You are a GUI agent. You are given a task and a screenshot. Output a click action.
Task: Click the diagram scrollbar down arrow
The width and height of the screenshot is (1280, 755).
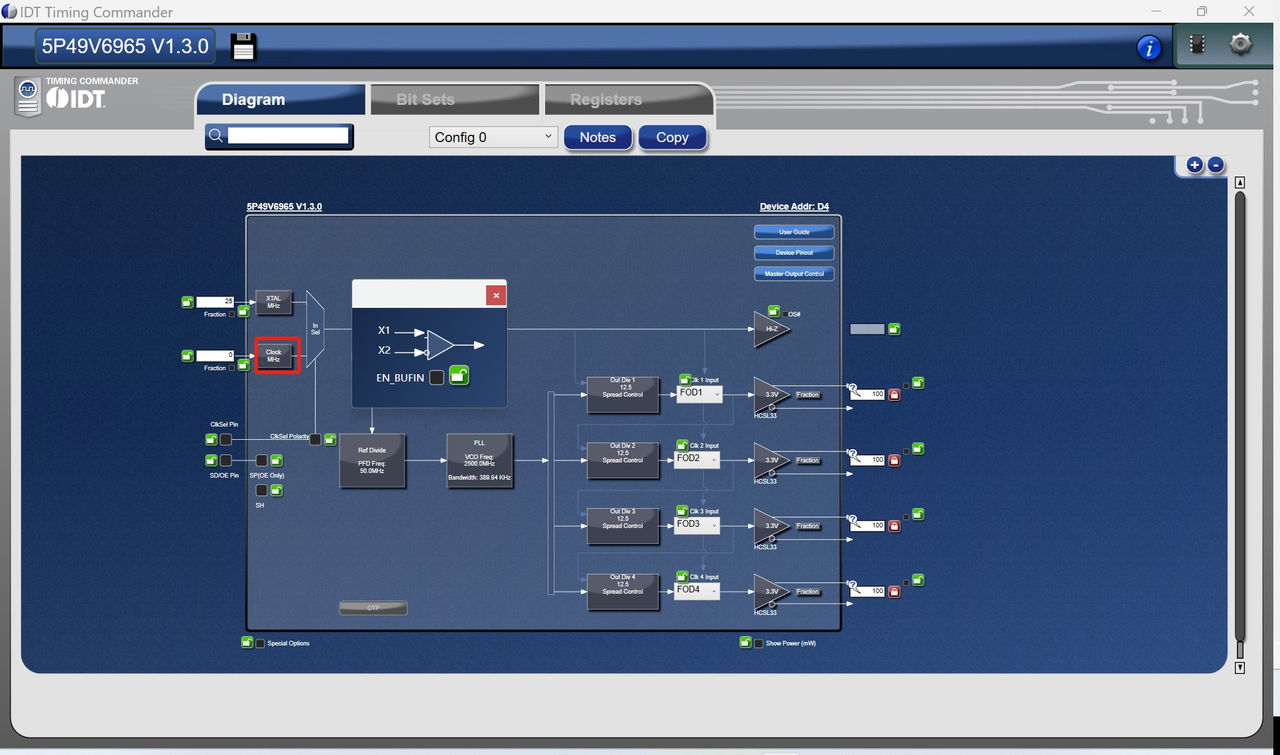pyautogui.click(x=1240, y=668)
